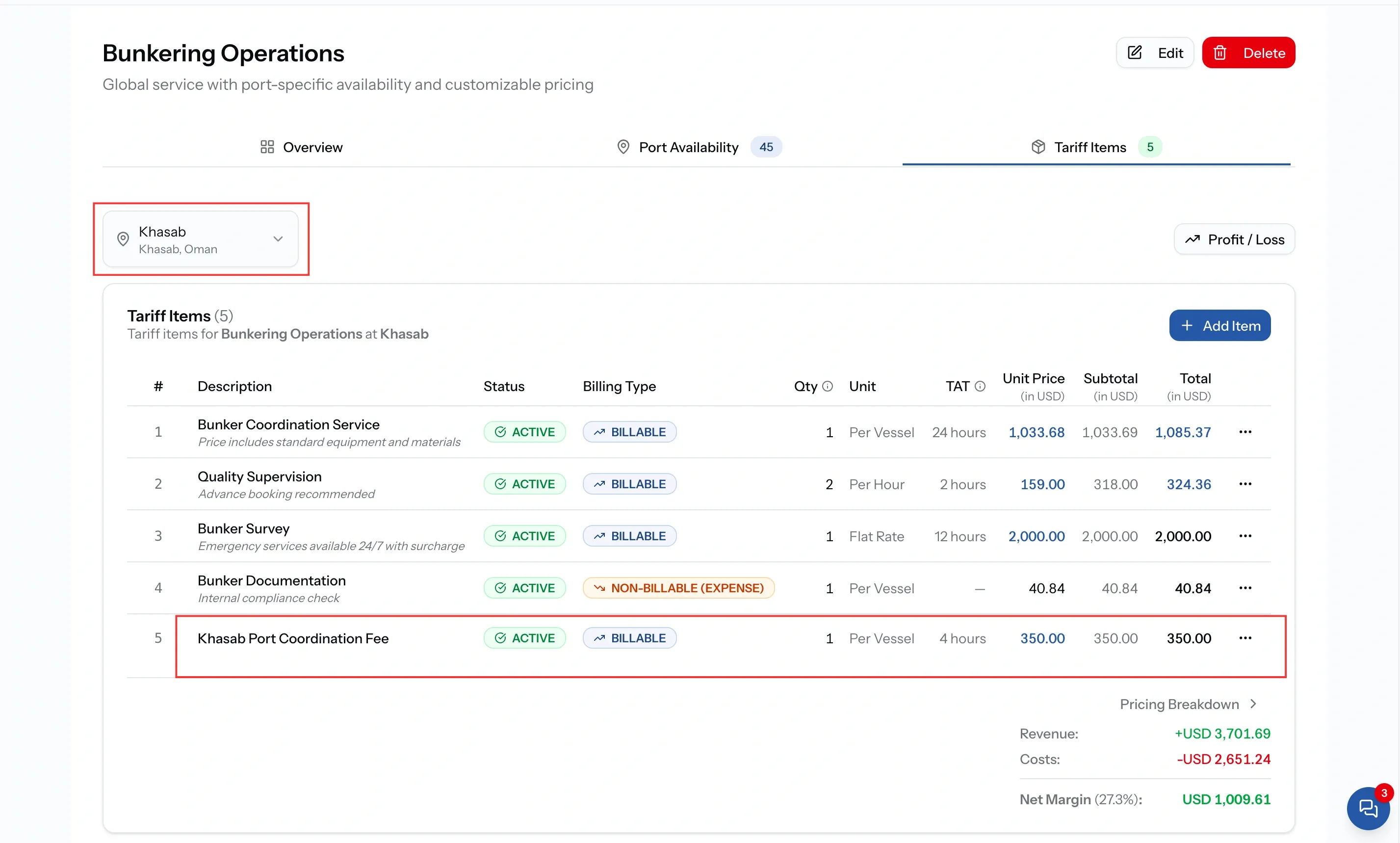Click the Overview grid icon
The height and width of the screenshot is (843, 1400).
pyautogui.click(x=267, y=147)
